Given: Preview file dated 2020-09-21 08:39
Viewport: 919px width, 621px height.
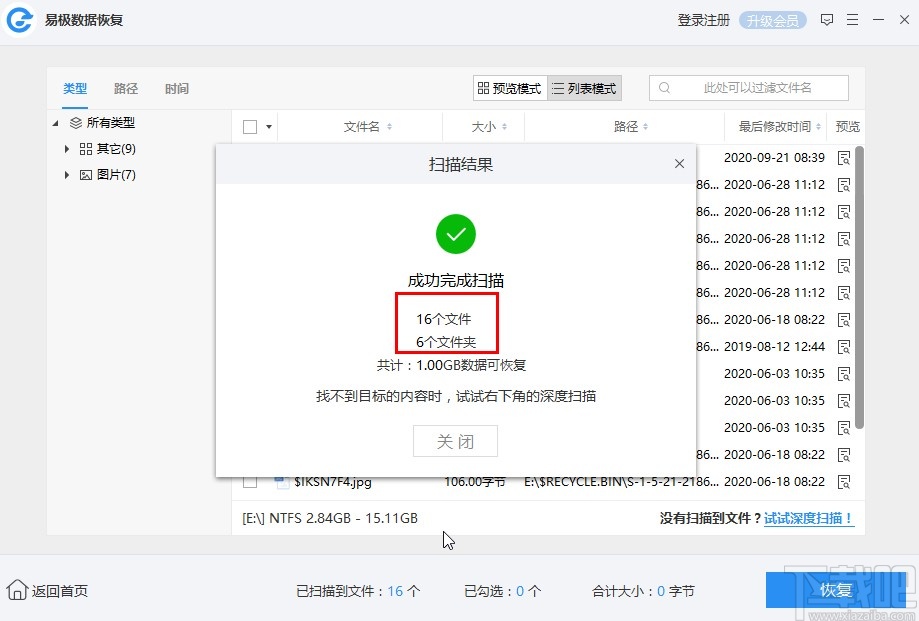Looking at the screenshot, I should pos(844,158).
